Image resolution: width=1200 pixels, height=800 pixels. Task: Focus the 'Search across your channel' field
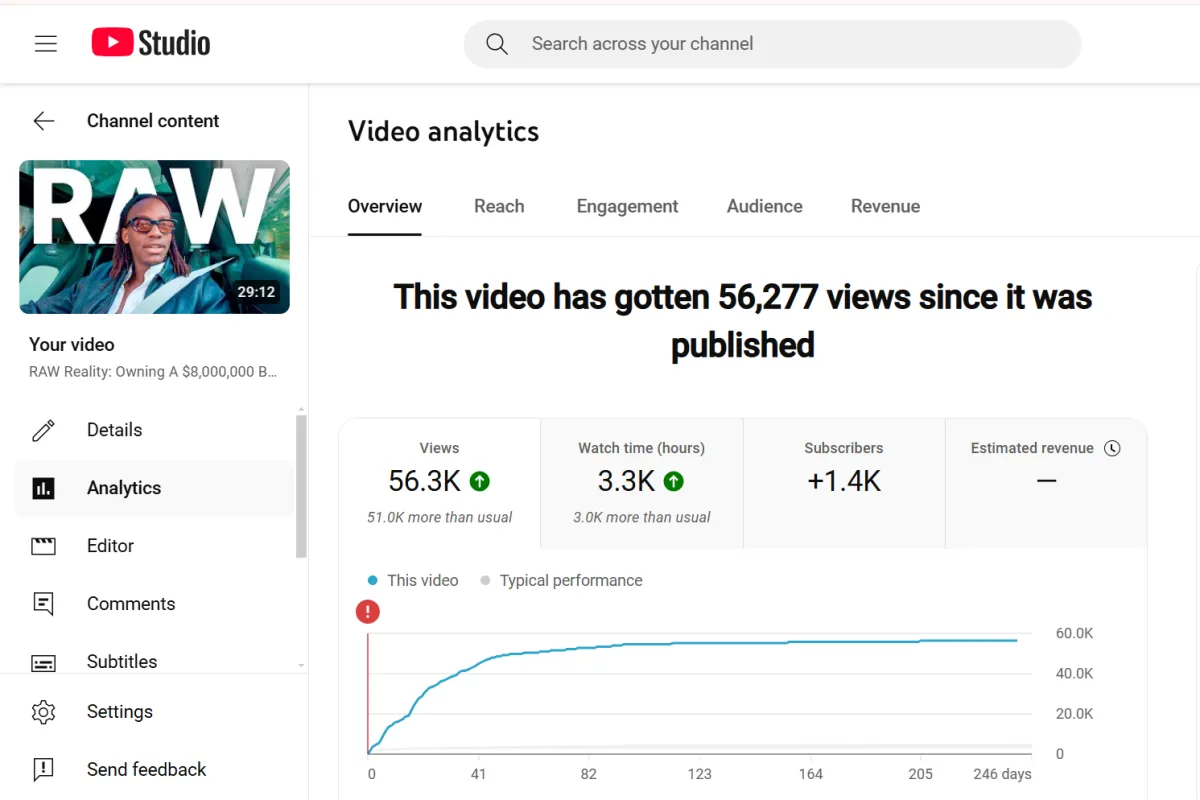tap(772, 44)
